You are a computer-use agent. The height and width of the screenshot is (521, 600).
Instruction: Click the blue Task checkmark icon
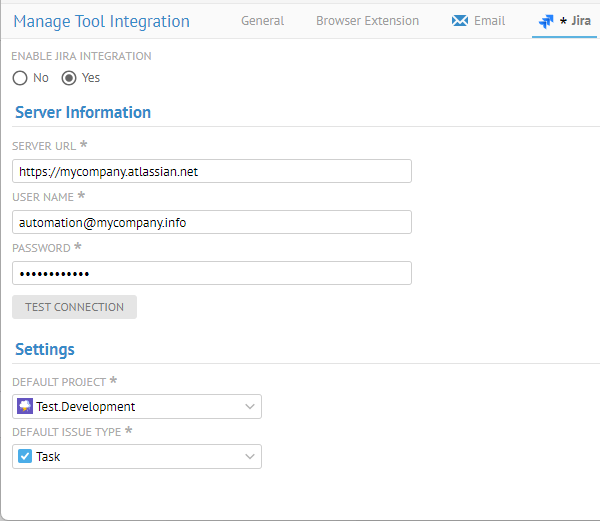point(25,457)
